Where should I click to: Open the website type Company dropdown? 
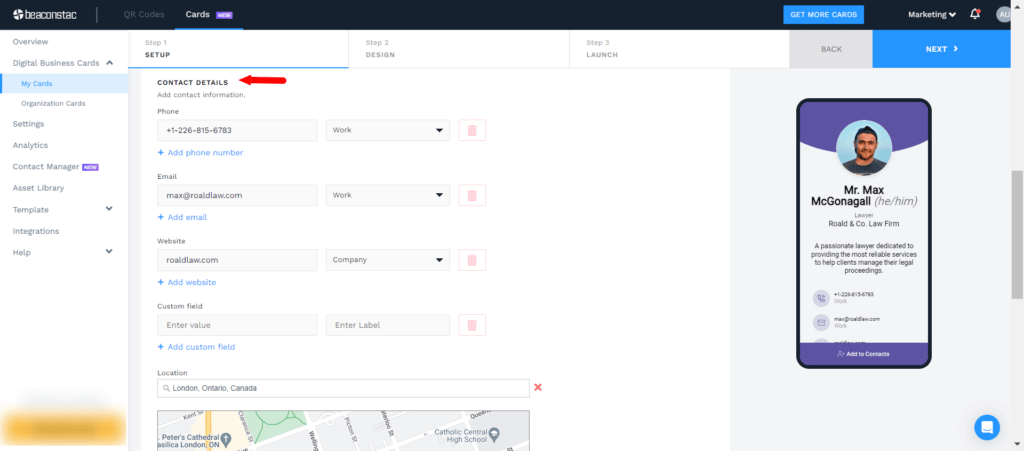[x=388, y=260]
